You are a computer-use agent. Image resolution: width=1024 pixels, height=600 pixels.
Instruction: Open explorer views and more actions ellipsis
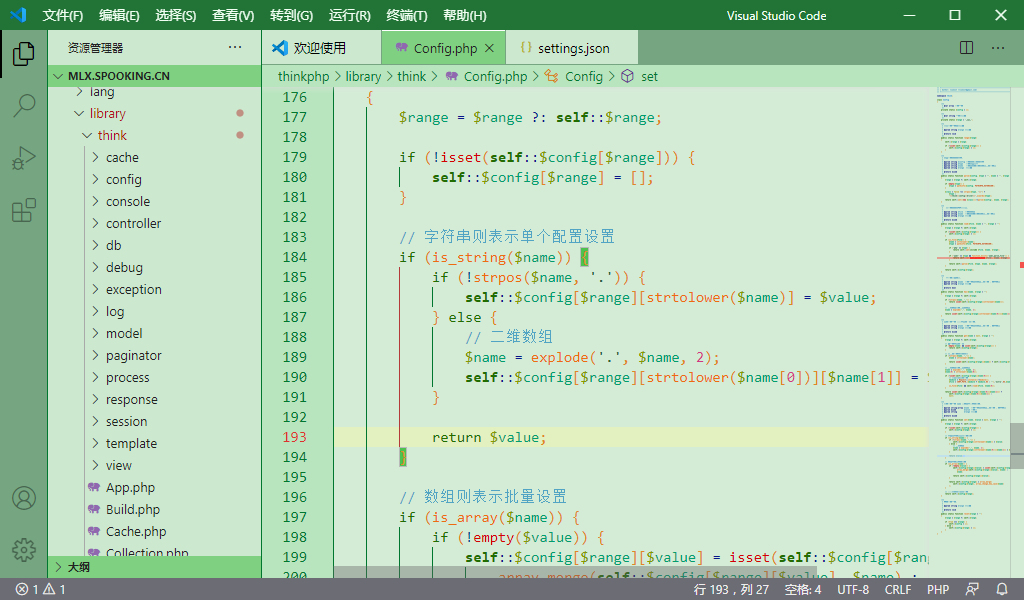coord(235,47)
